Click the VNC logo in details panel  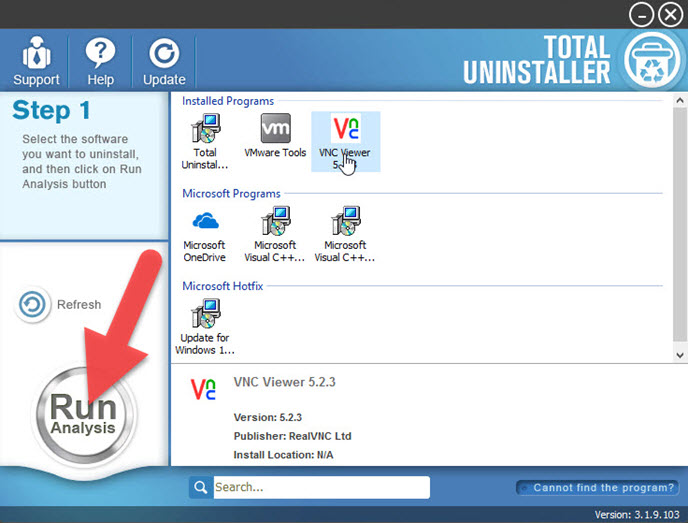coord(203,388)
